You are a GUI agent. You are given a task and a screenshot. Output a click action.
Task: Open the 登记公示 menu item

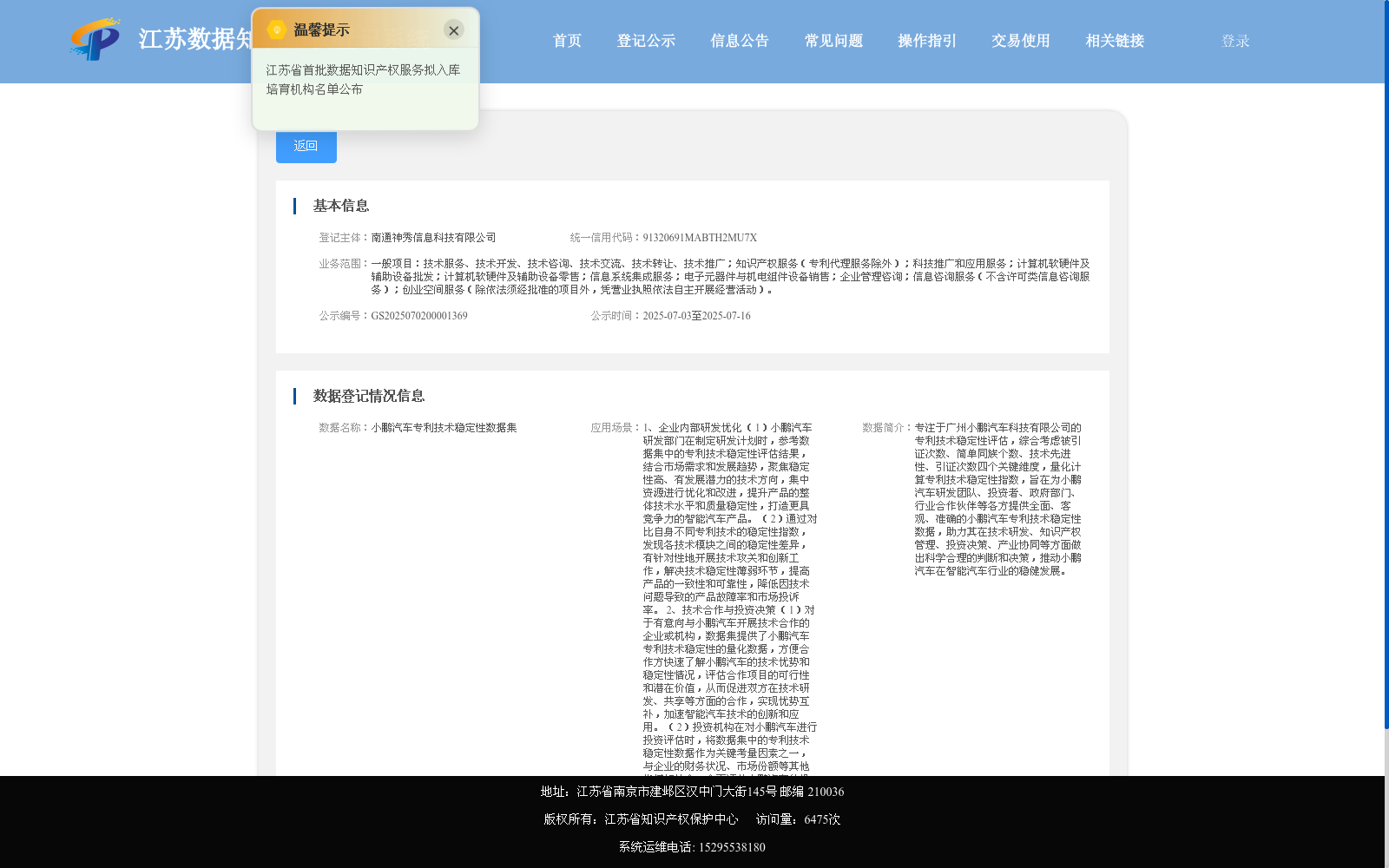coord(646,41)
